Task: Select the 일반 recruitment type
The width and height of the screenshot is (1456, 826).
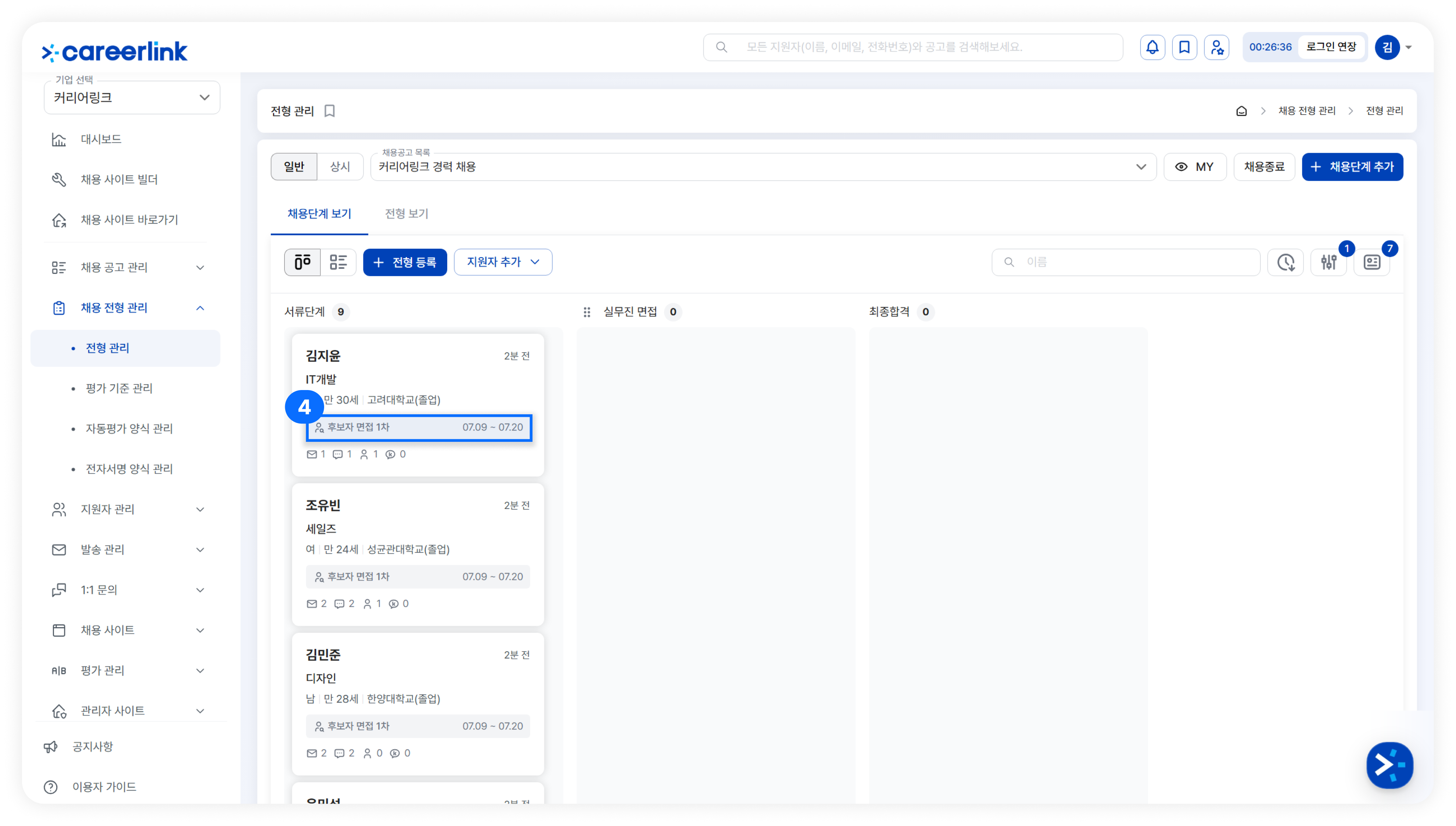Action: click(294, 167)
